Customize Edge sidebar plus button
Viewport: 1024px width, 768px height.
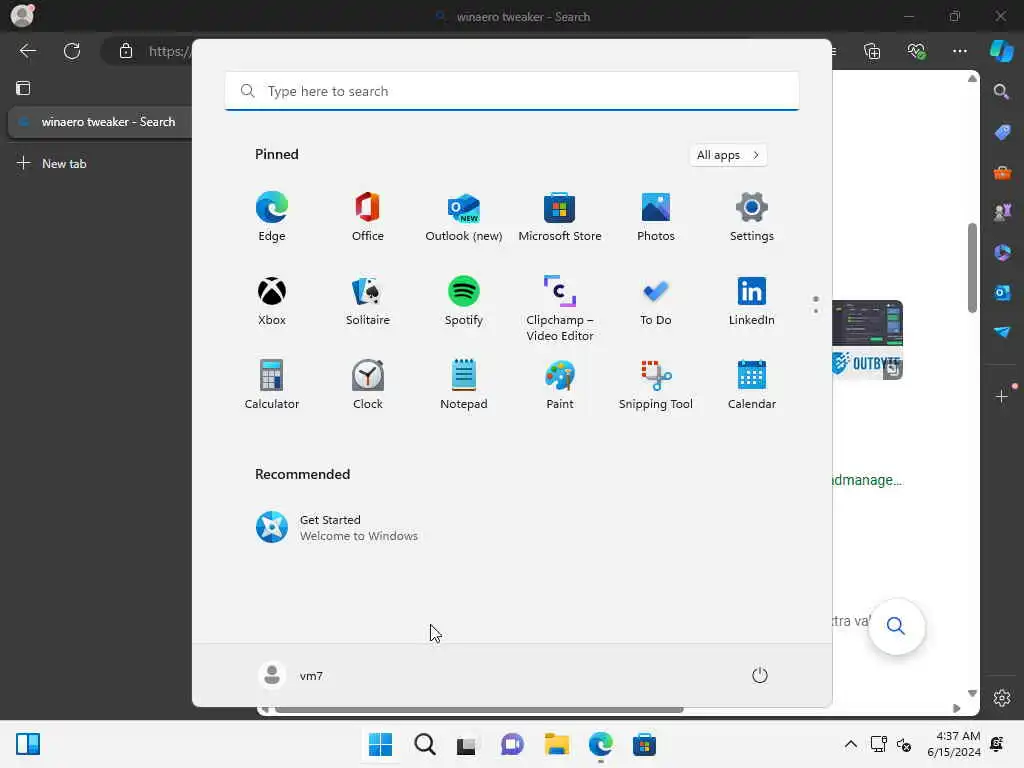tap(1002, 396)
